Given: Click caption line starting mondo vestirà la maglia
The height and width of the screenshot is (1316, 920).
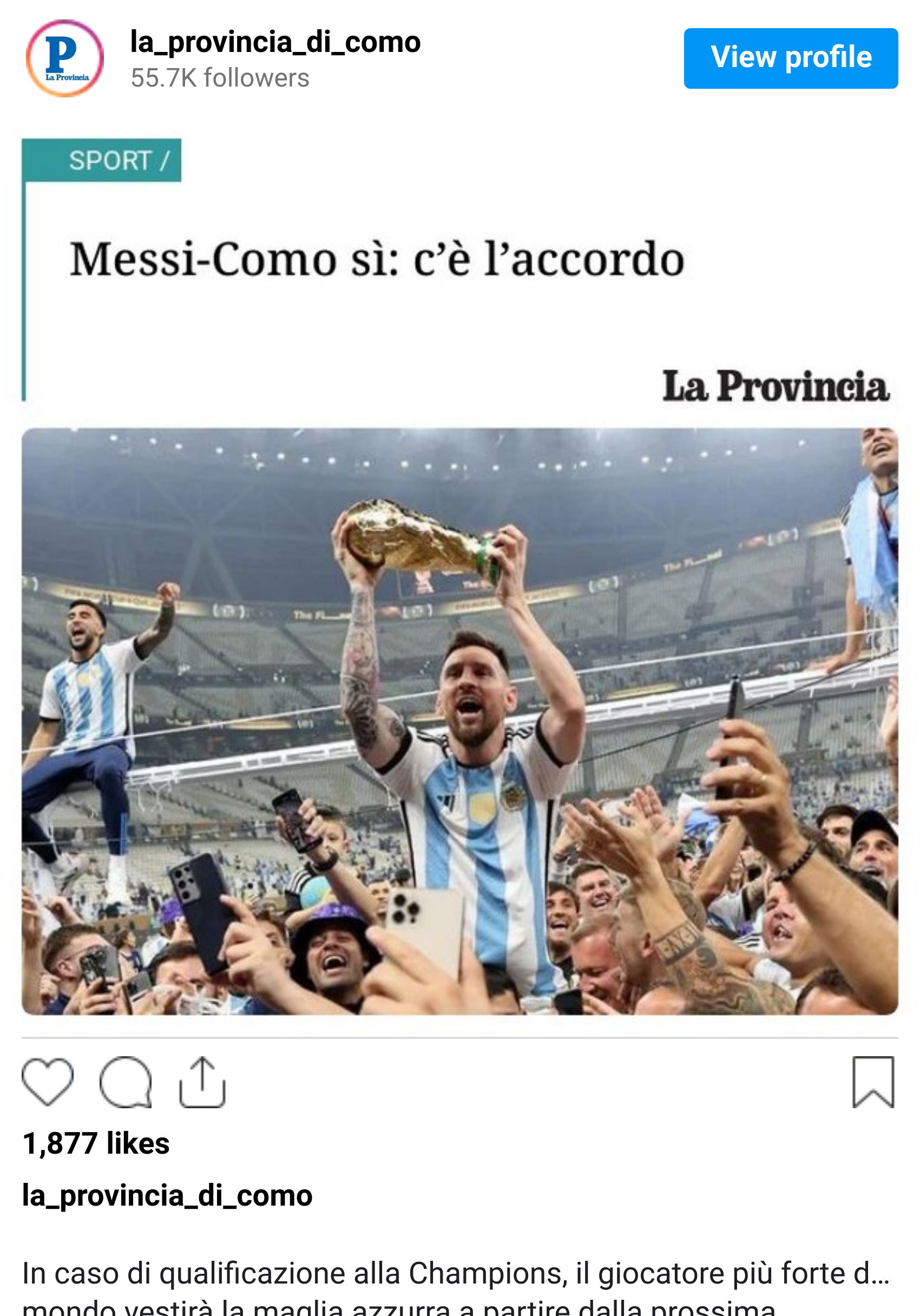Looking at the screenshot, I should tap(398, 1308).
